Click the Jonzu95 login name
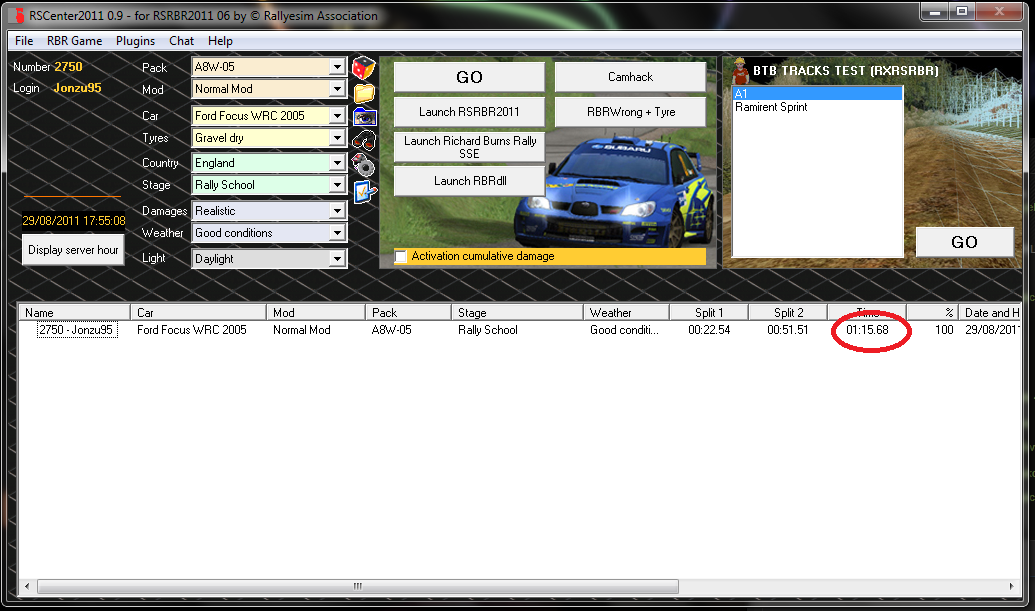 coord(77,88)
